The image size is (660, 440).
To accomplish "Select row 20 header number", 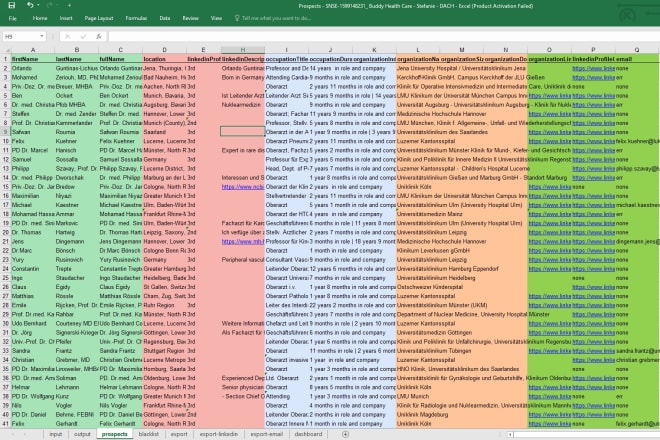I will pos(6,232).
